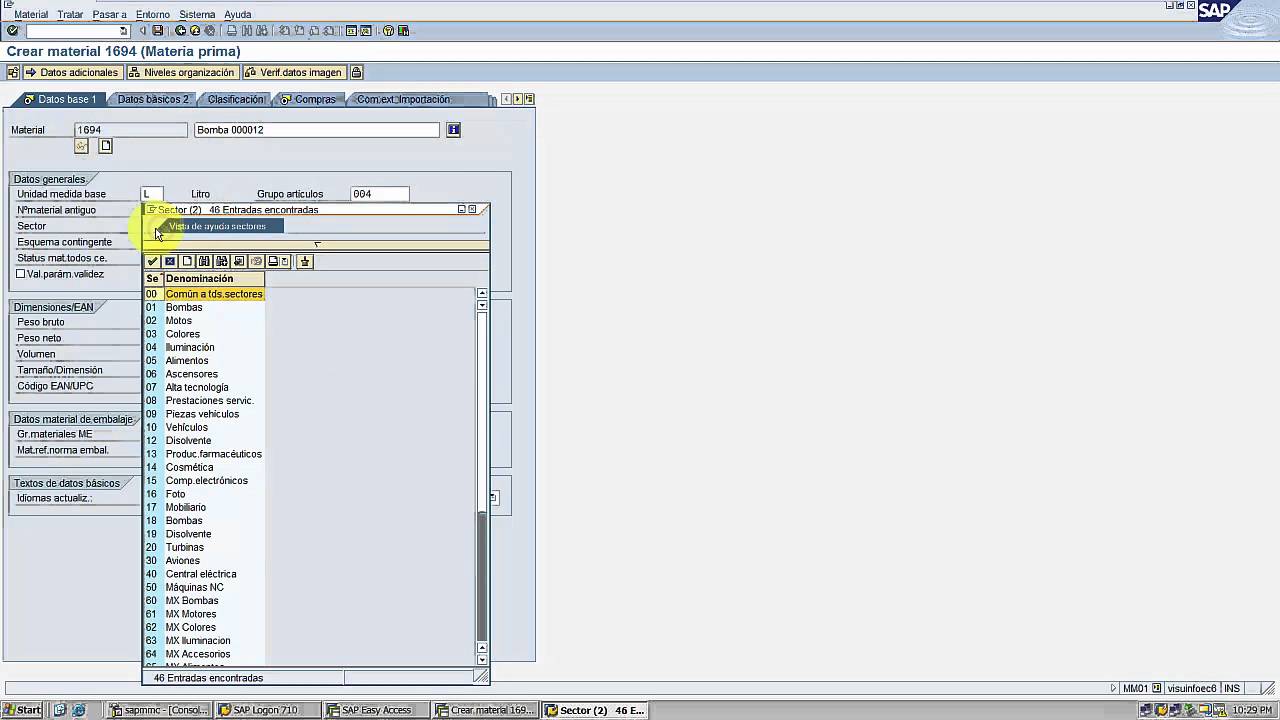Click the collapse arrow left of the command field
This screenshot has height=720, width=1280.
tap(143, 31)
